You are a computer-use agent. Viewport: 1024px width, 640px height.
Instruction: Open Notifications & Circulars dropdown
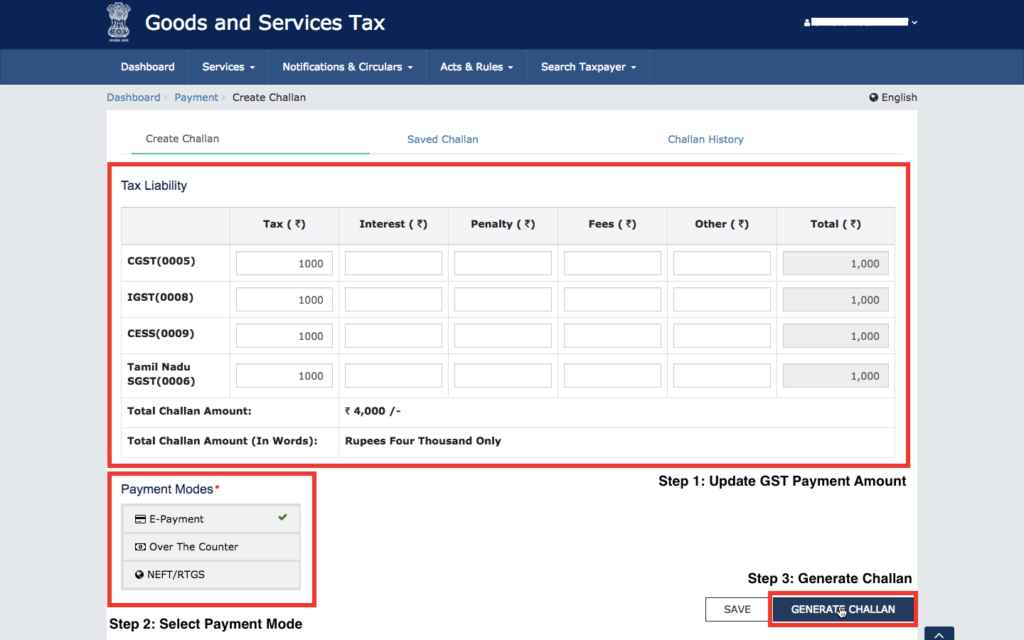347,67
